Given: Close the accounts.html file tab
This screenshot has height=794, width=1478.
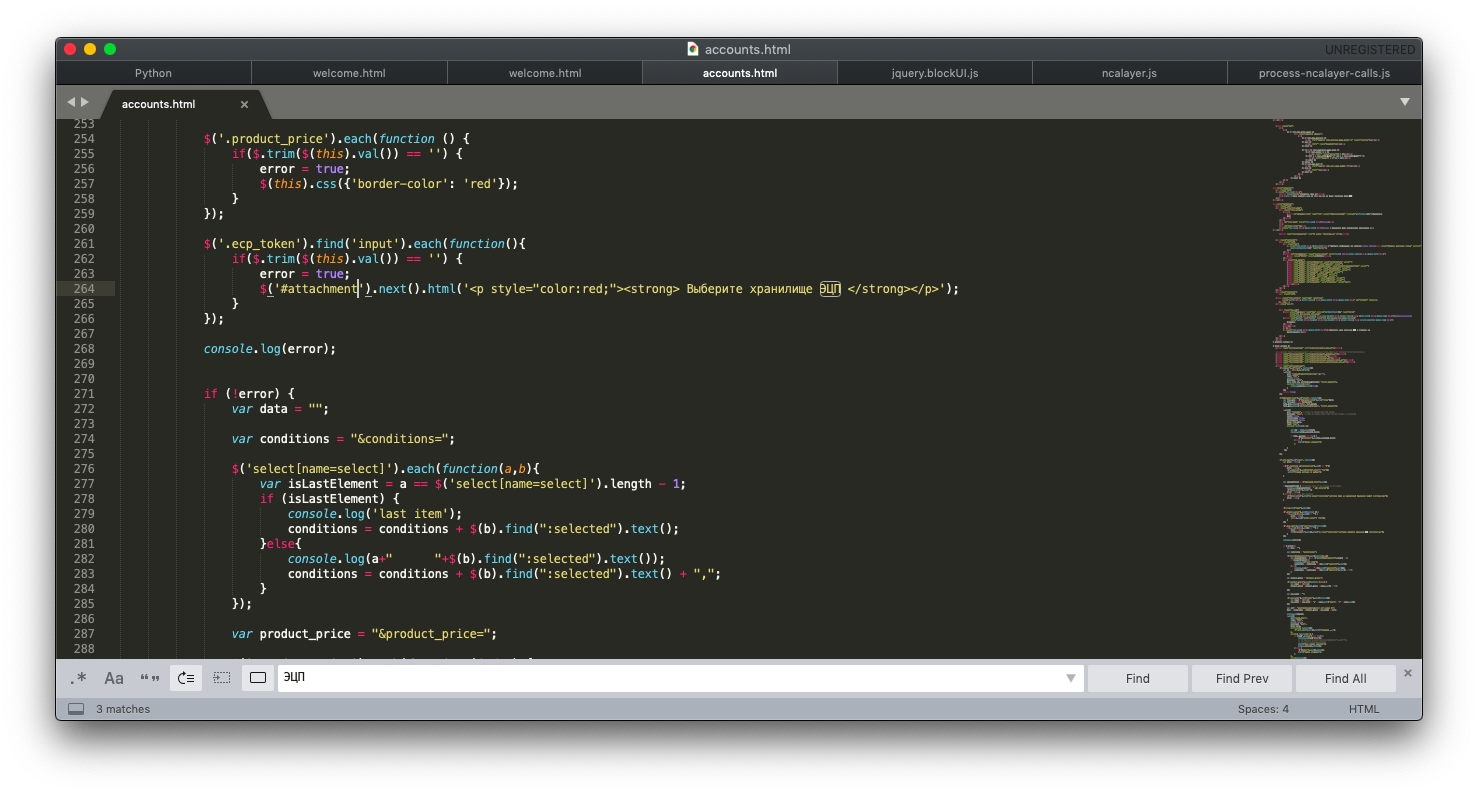Looking at the screenshot, I should coord(244,104).
